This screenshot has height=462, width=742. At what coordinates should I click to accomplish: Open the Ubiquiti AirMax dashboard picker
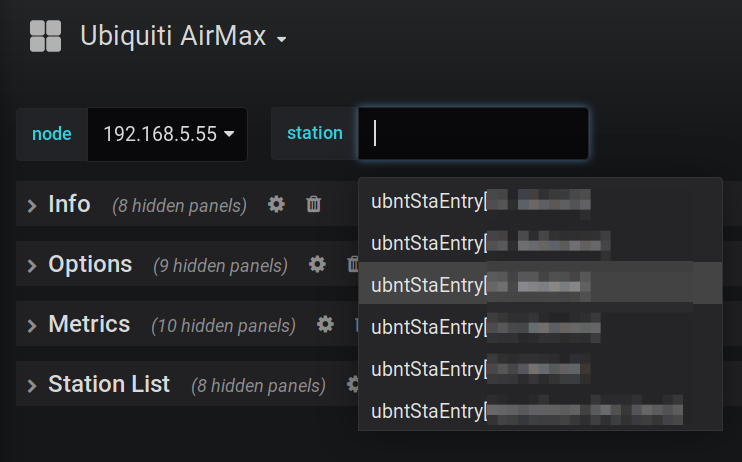[x=184, y=38]
